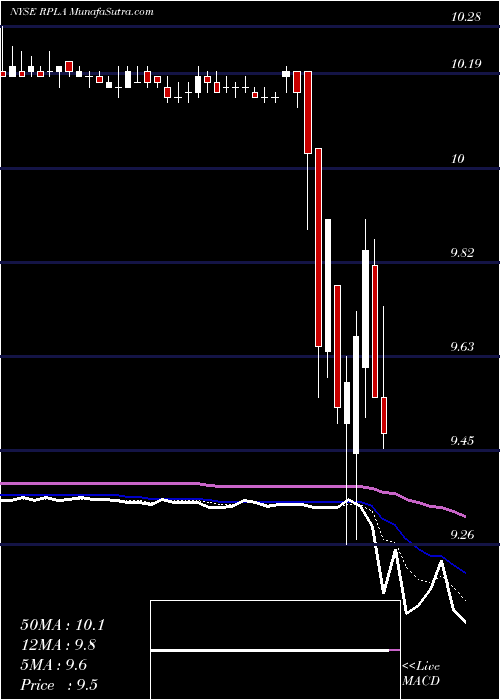Viewport: 500px width, 700px height.
Task: Click the tallest red candlestick below the 10 line
Action: (x=318, y=247)
